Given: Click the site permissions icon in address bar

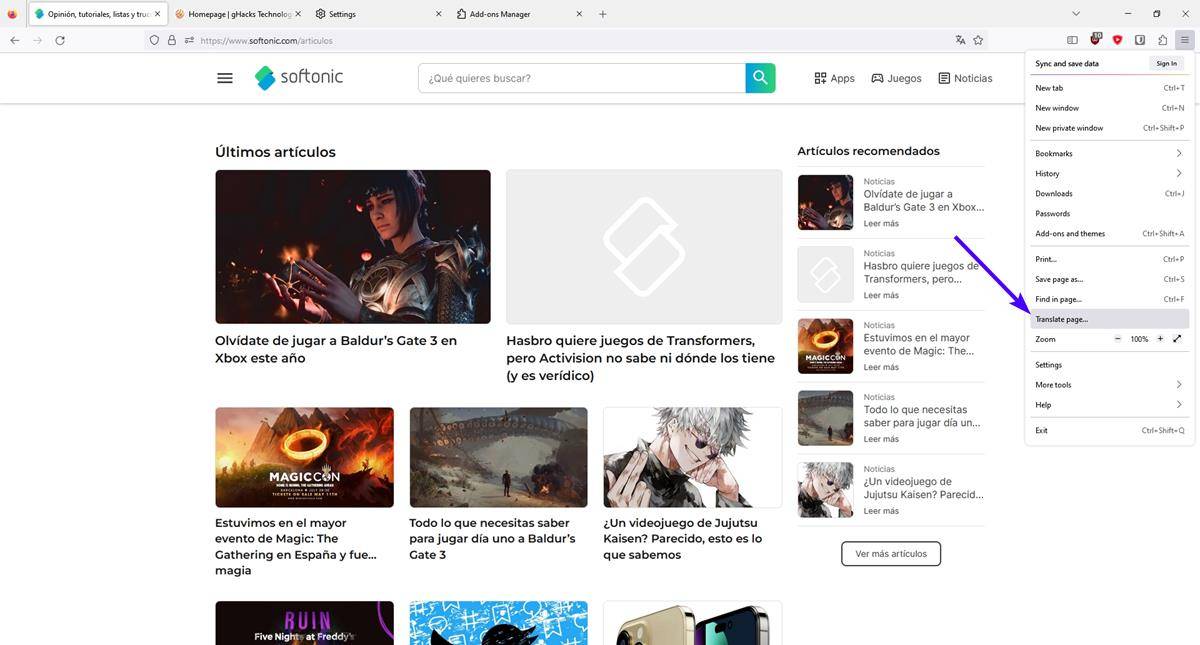Looking at the screenshot, I should 189,40.
